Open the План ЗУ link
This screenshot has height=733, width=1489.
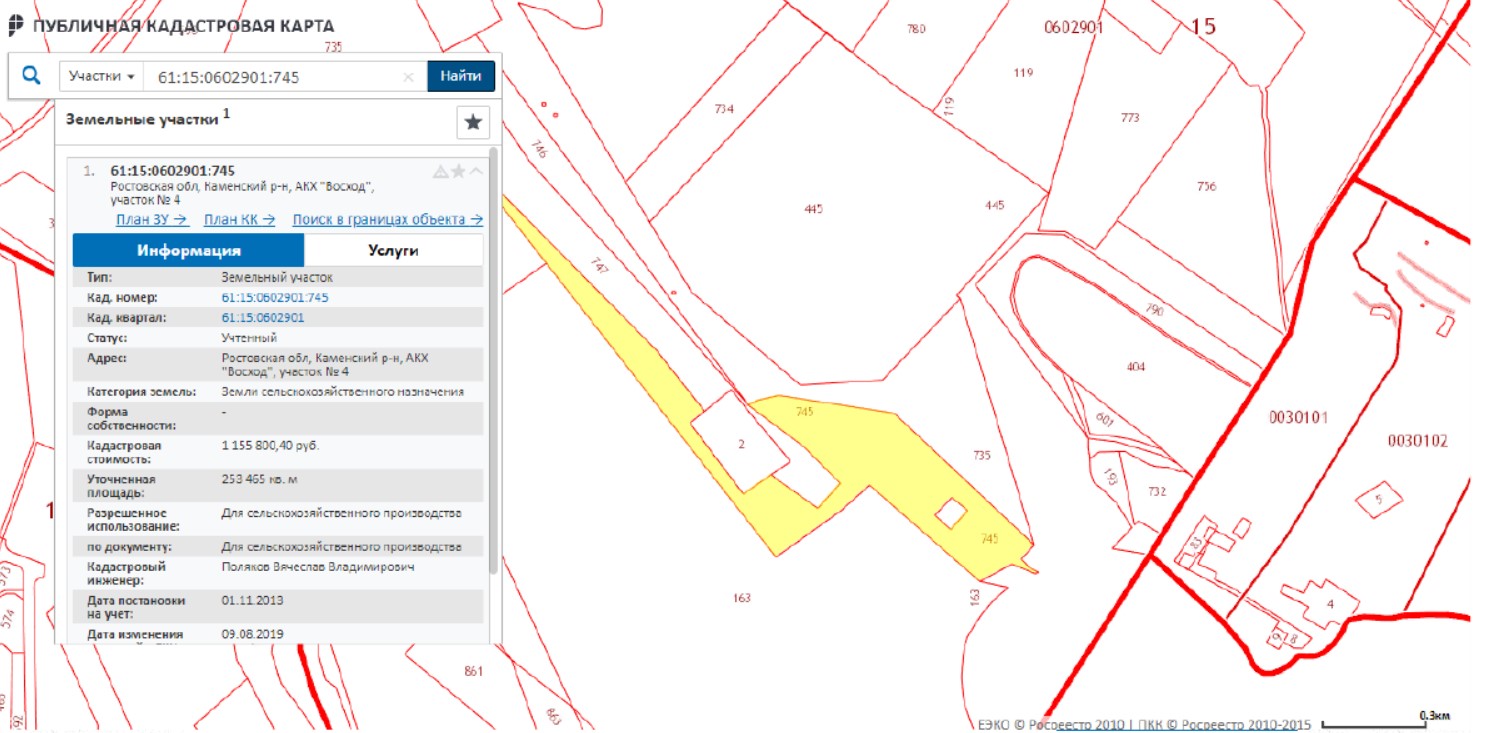click(152, 220)
